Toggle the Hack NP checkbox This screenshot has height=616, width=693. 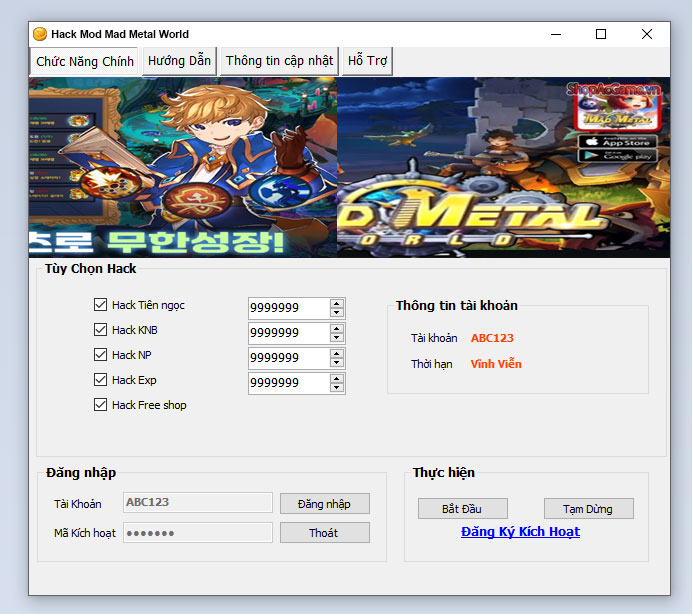click(100, 355)
